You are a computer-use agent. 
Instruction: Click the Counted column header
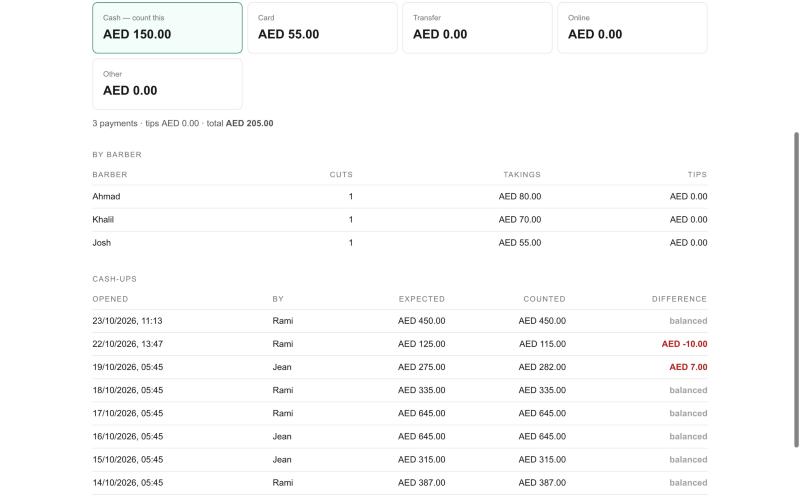544,299
